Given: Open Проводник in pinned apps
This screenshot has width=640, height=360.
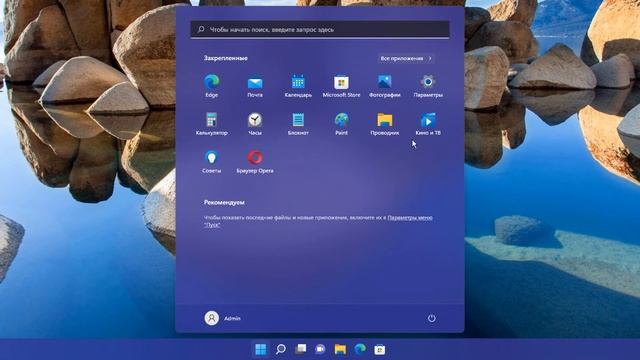Looking at the screenshot, I should pos(385,124).
